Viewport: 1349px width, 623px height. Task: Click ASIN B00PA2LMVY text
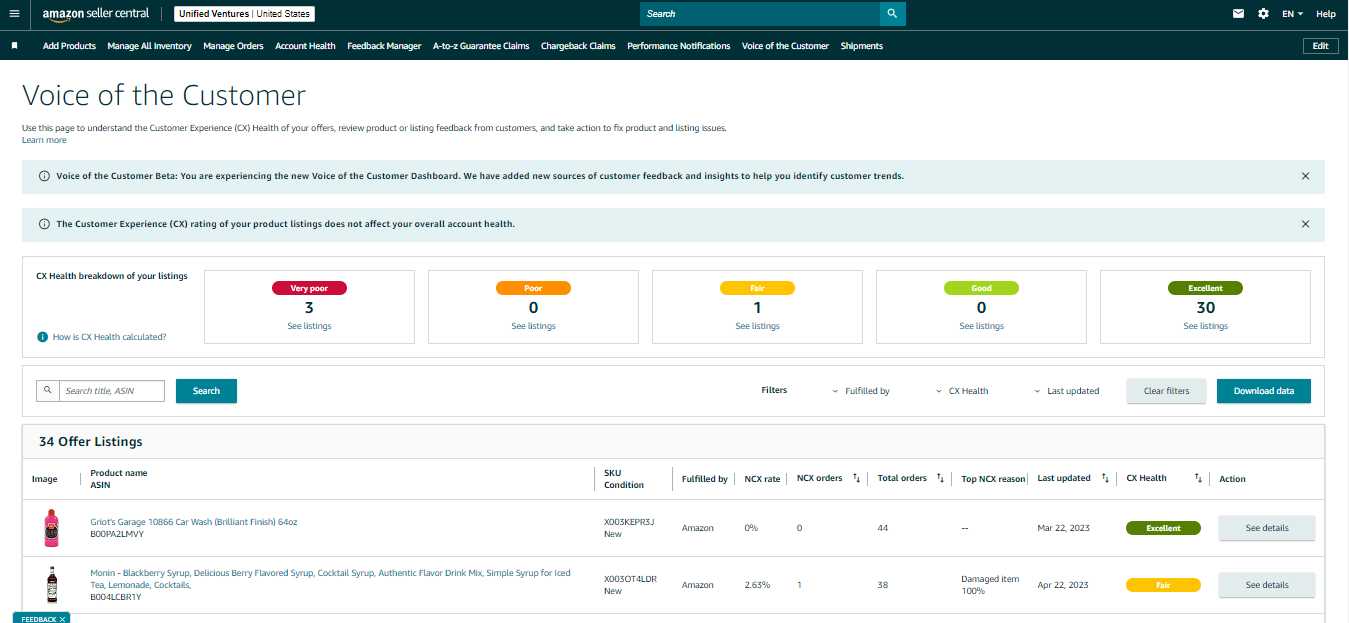click(x=117, y=534)
